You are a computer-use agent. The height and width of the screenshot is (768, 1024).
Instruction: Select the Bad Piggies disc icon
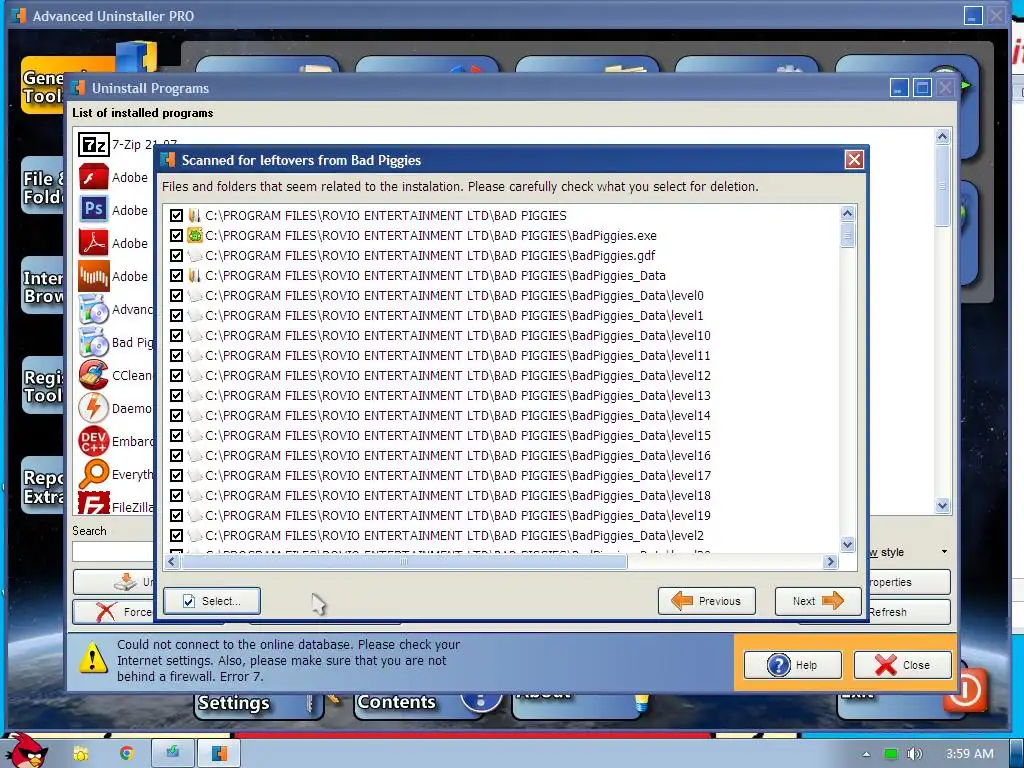click(x=93, y=342)
